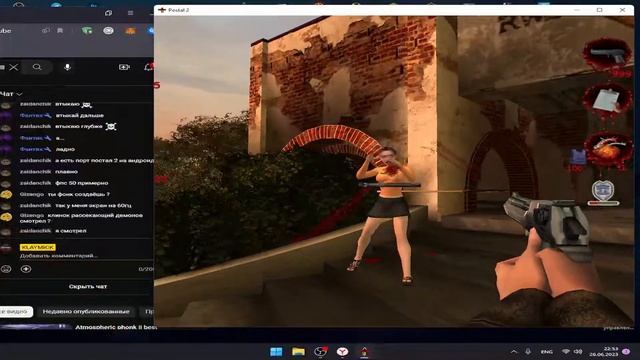Viewport: 640px width, 360px height.
Task: Click chat message 'втыкаю глубже'
Action: tap(79, 127)
